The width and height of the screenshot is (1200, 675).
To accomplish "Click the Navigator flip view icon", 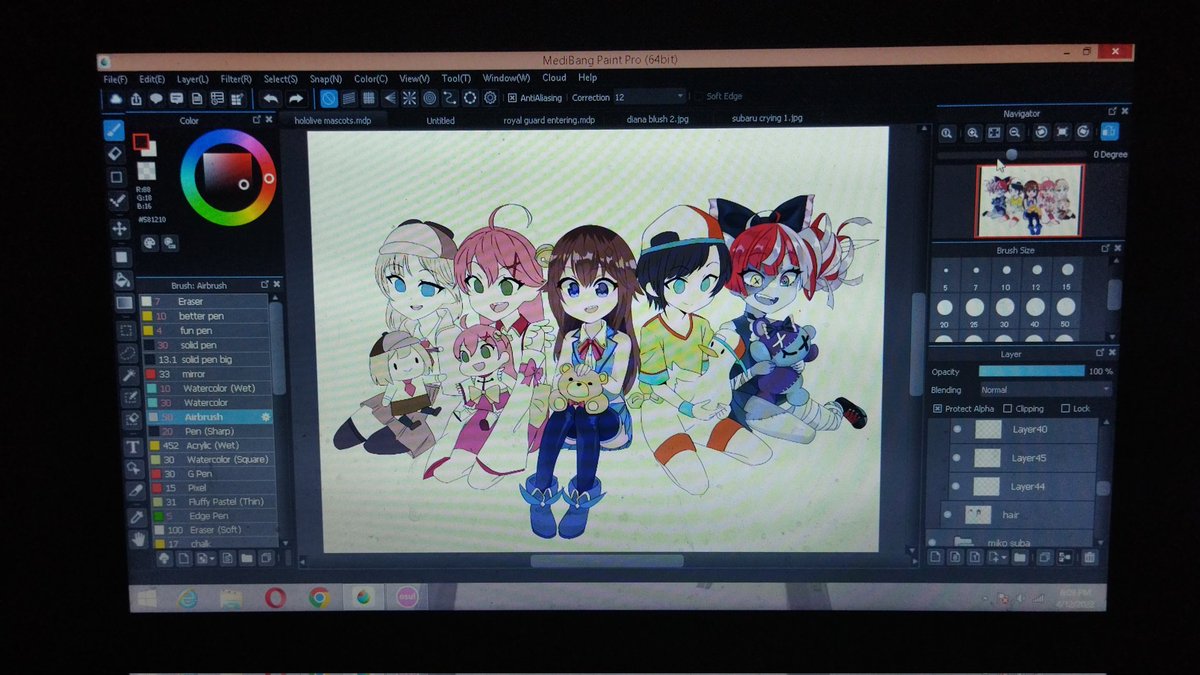I will (x=1110, y=131).
